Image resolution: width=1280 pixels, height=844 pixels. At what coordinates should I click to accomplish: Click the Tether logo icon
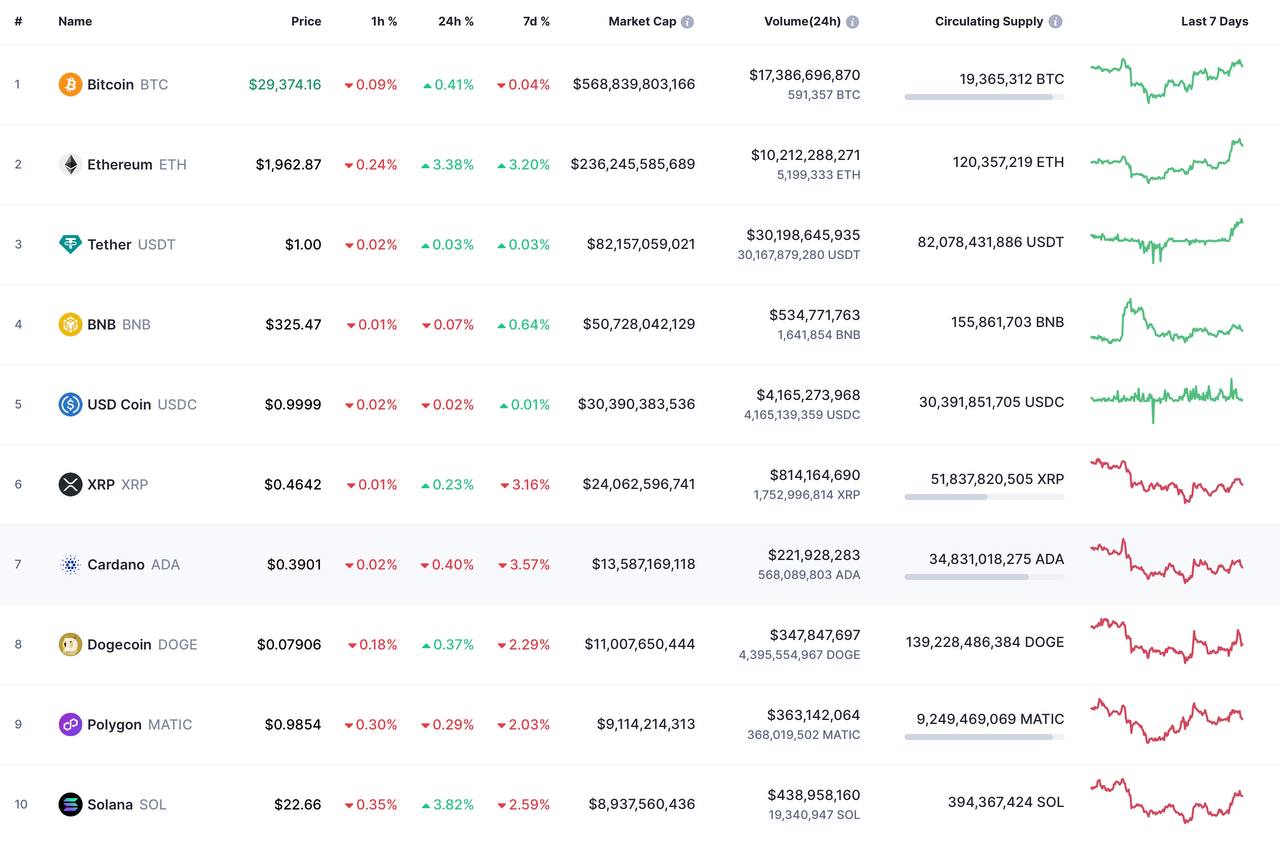70,244
